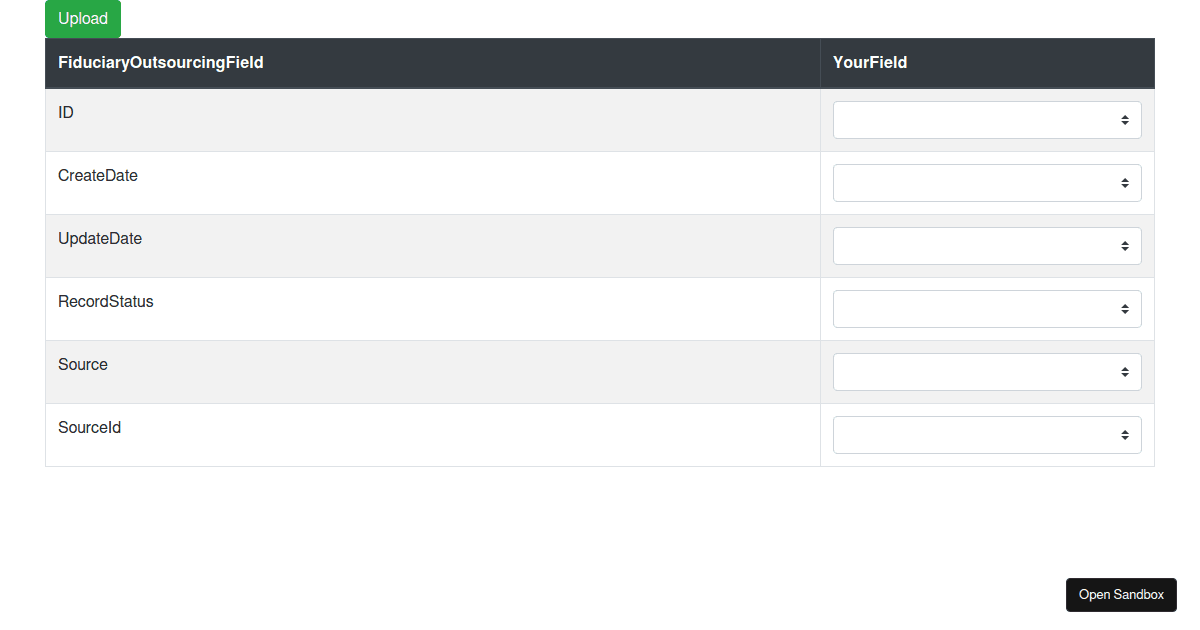The height and width of the screenshot is (630, 1200).
Task: Click the Open Sandbox button
Action: coord(1121,594)
